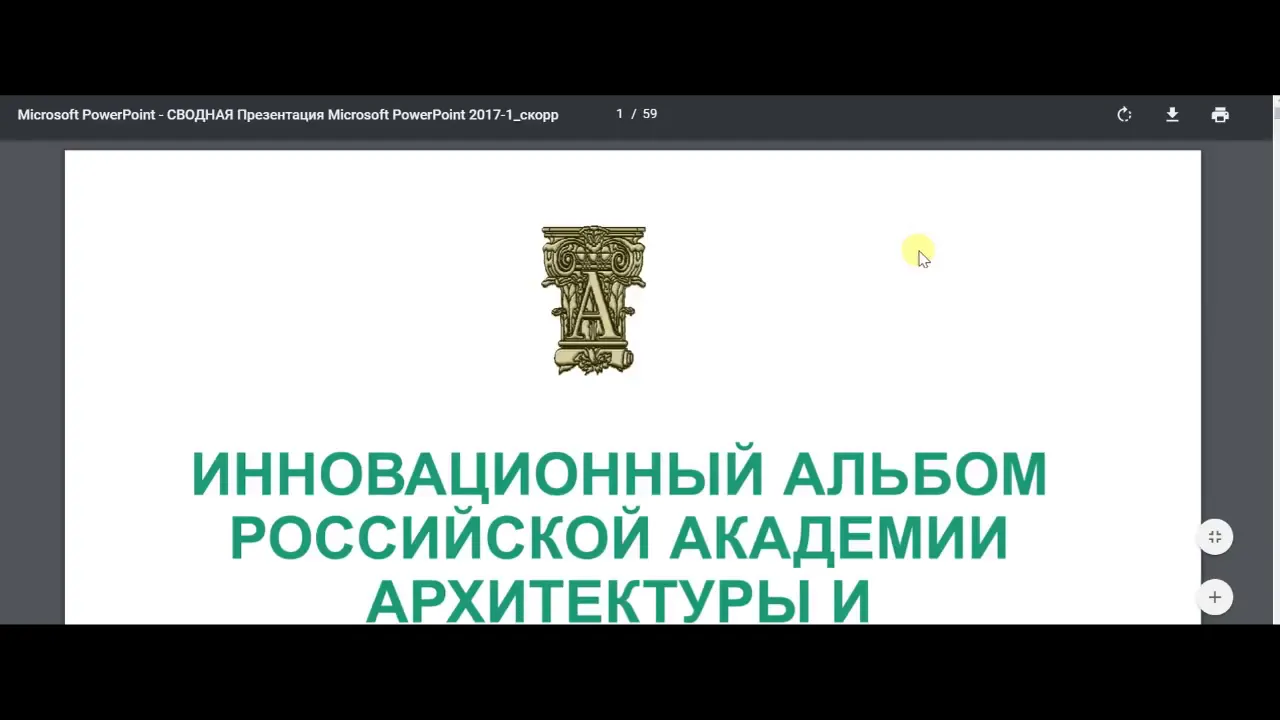Image resolution: width=1280 pixels, height=720 pixels.
Task: Print the presentation document
Action: coord(1220,115)
